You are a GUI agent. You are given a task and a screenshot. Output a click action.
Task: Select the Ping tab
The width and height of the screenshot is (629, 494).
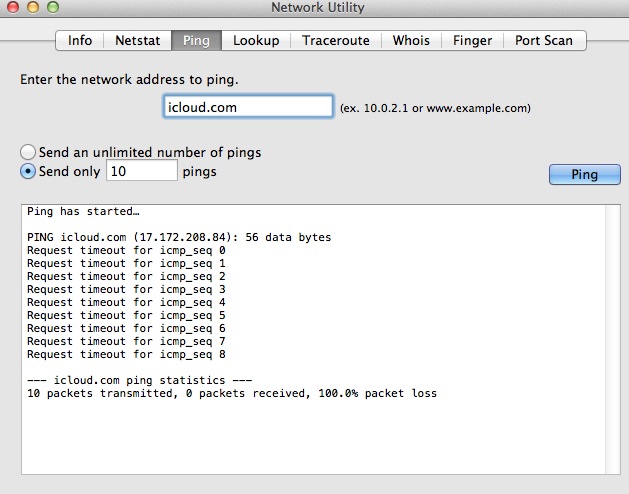[x=197, y=41]
